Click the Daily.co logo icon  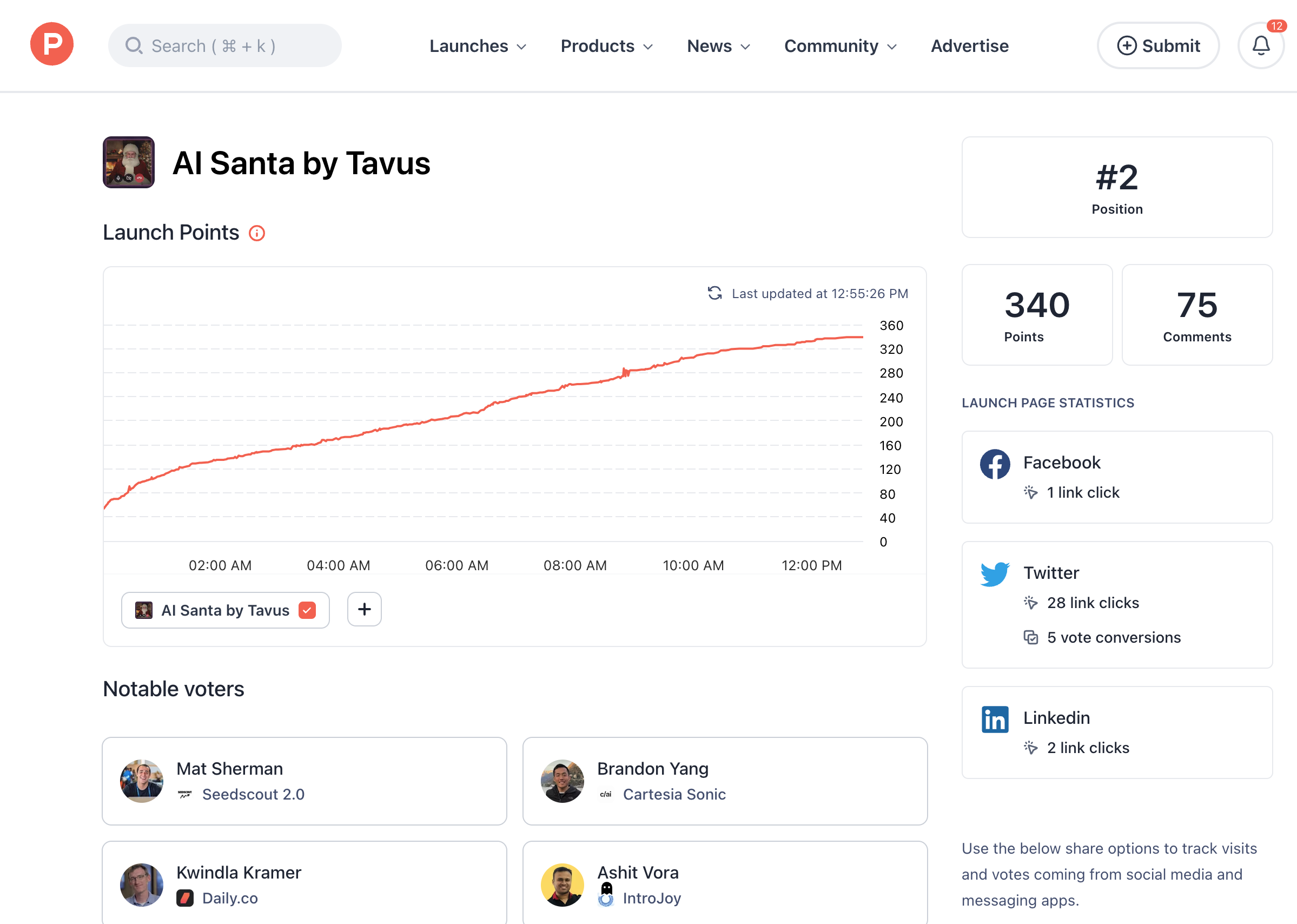click(x=185, y=899)
